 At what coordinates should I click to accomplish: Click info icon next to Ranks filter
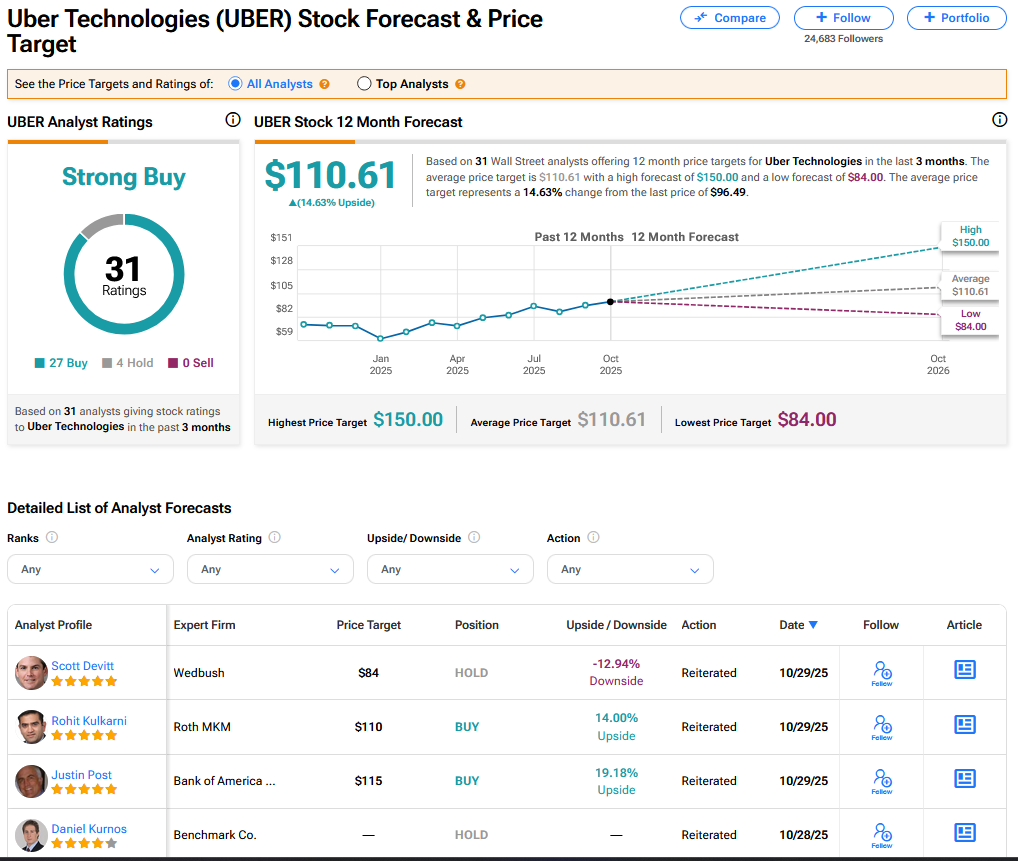(x=52, y=538)
